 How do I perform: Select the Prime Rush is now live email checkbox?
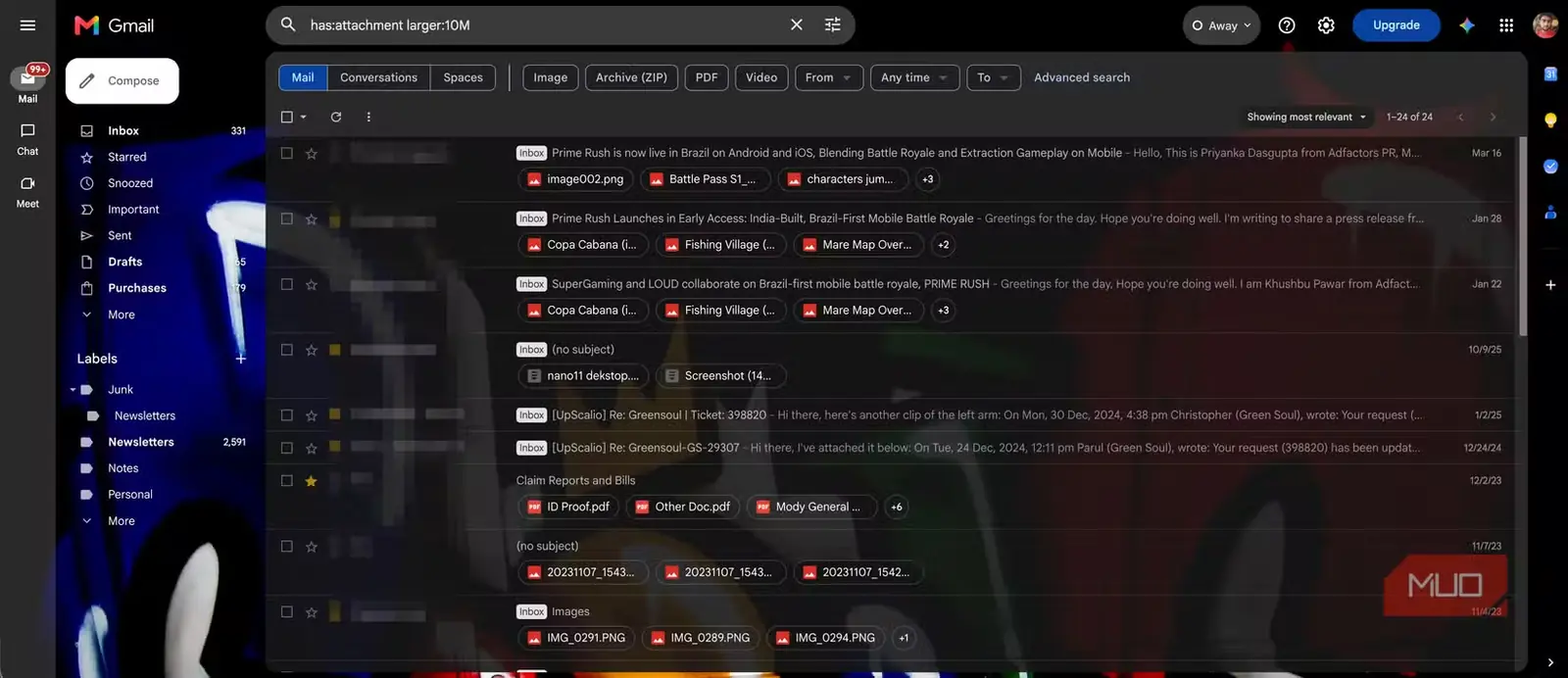click(287, 153)
